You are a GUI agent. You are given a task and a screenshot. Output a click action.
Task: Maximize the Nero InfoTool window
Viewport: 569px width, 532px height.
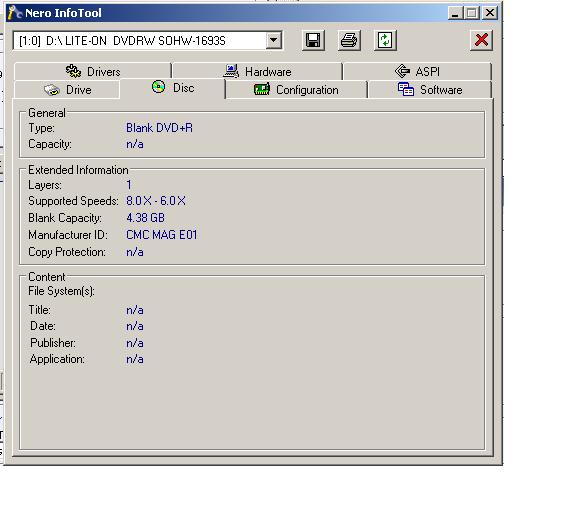pos(472,13)
